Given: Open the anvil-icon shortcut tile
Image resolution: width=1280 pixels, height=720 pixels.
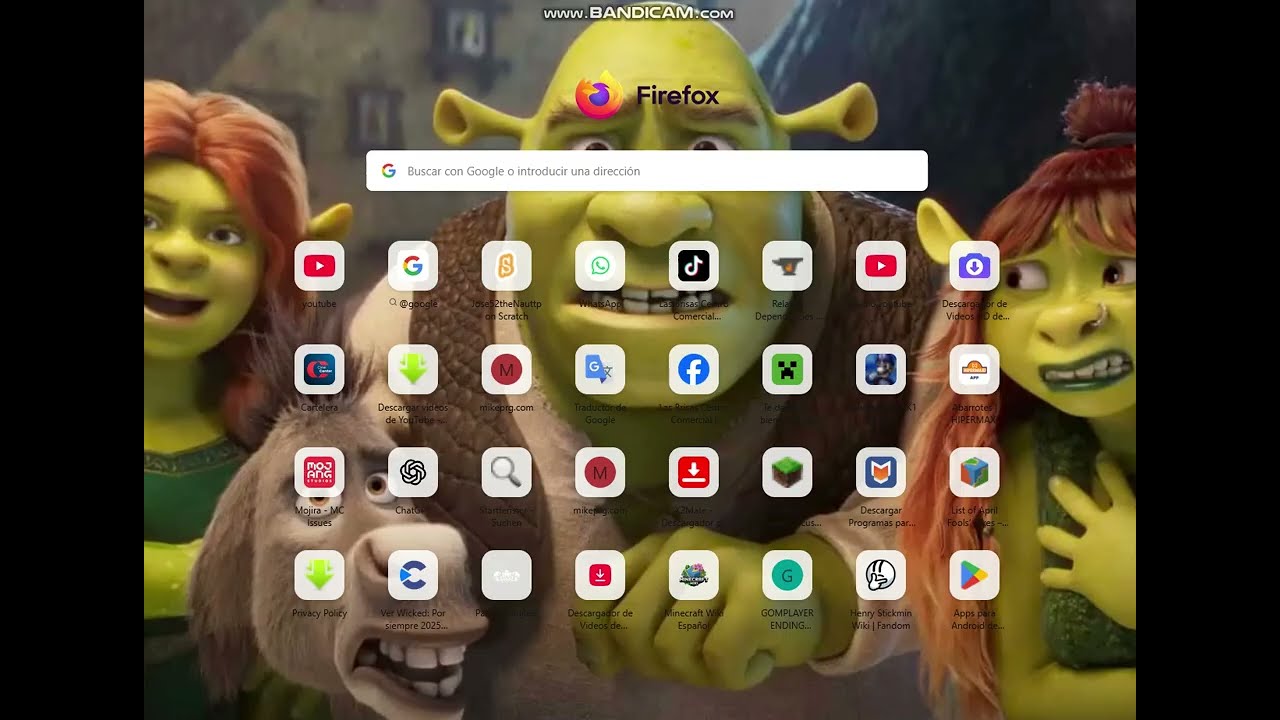Looking at the screenshot, I should [x=787, y=266].
